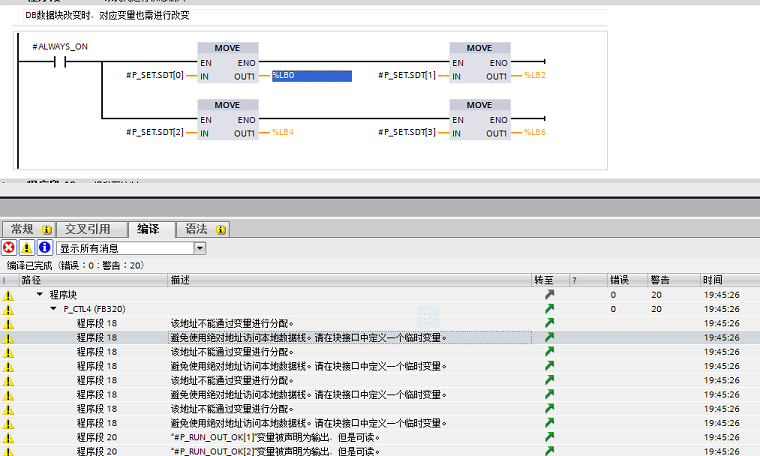Sort by the 时间 column header

coord(730,280)
